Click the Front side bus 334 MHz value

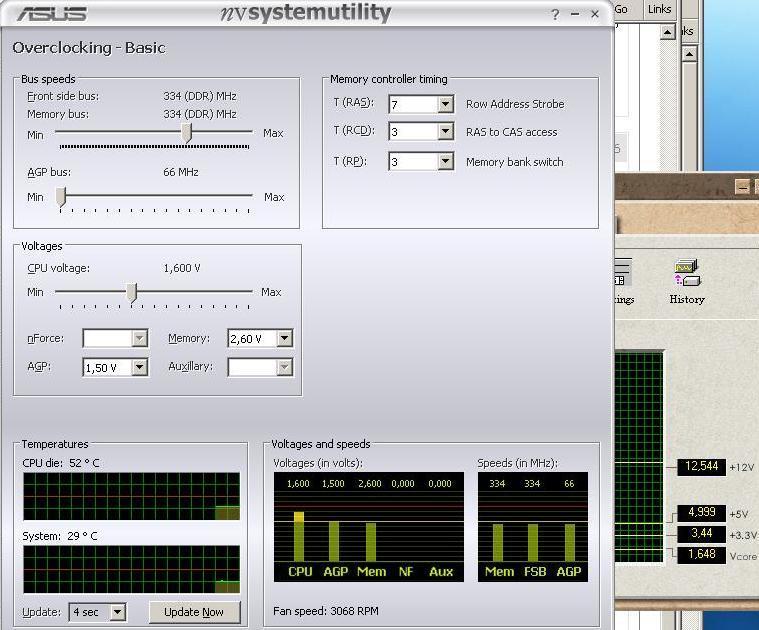[x=200, y=96]
